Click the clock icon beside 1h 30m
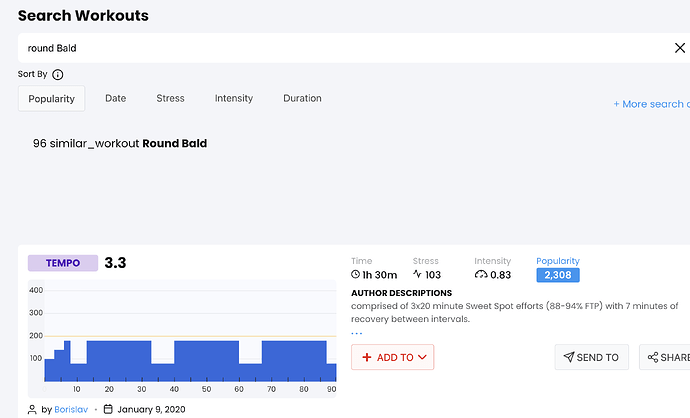 click(356, 275)
